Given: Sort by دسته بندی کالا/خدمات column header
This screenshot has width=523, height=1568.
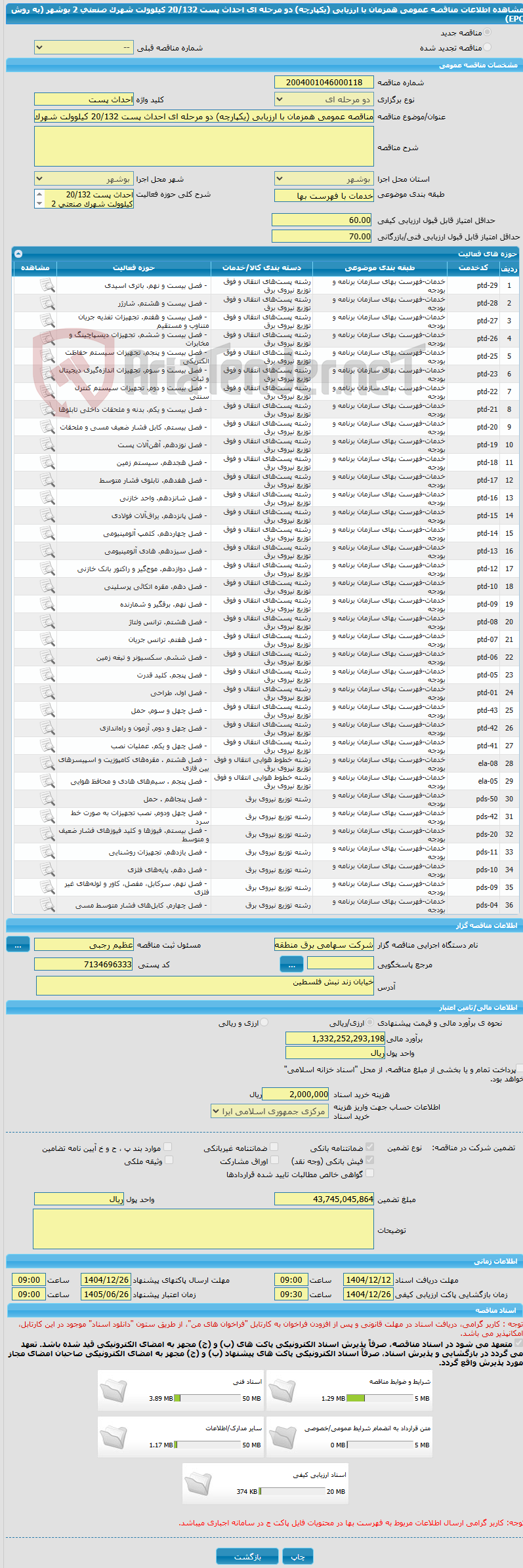Looking at the screenshot, I should click(262, 268).
